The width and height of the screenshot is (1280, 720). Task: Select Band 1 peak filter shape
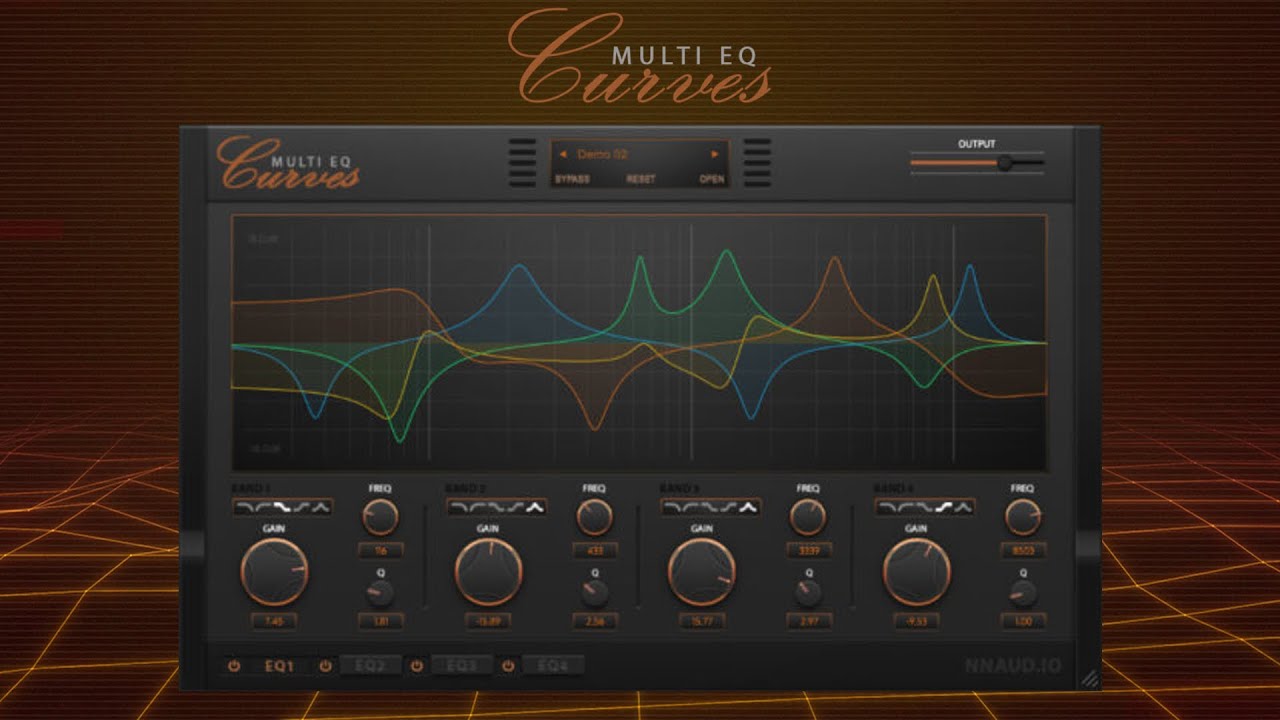(x=321, y=508)
